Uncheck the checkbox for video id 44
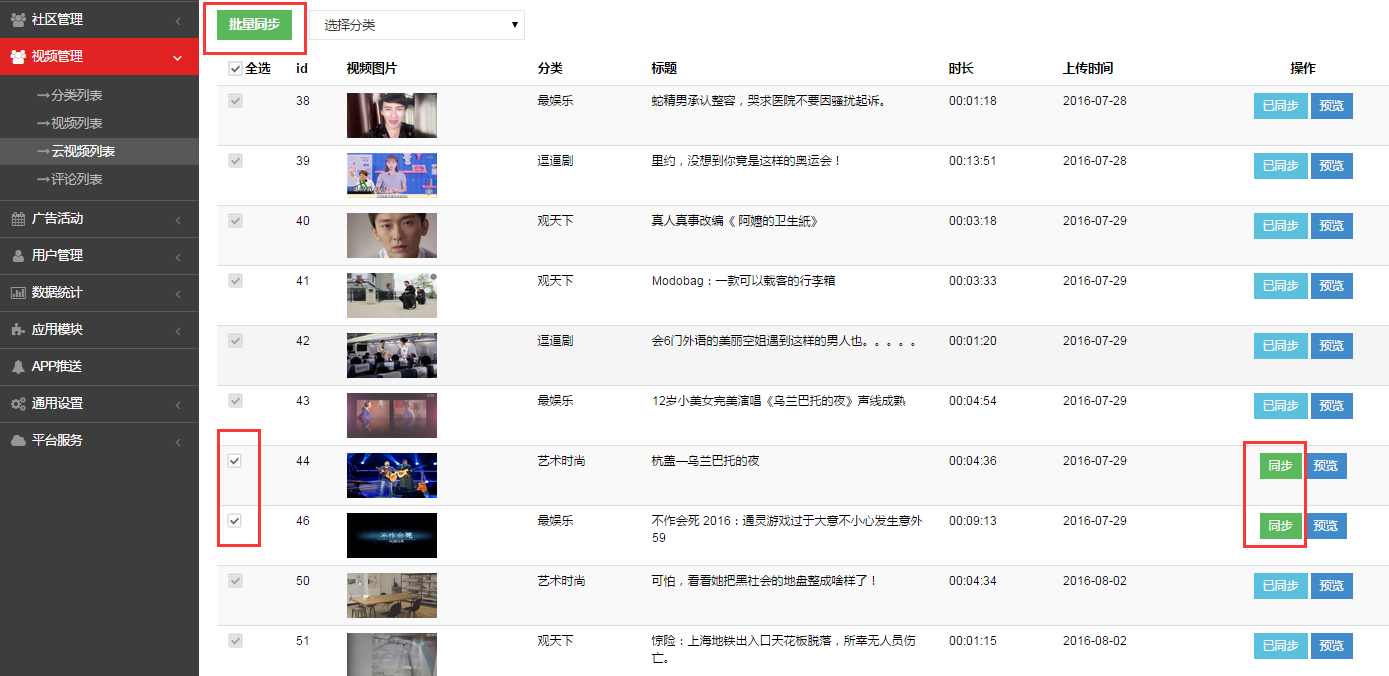 click(235, 461)
